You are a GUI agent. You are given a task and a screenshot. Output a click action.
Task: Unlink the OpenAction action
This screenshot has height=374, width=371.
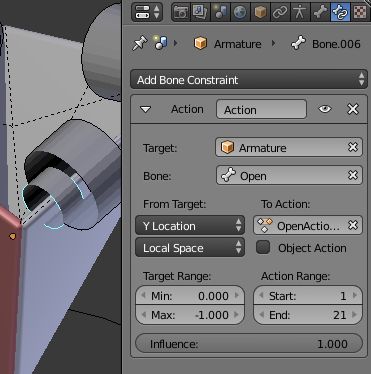(x=353, y=225)
